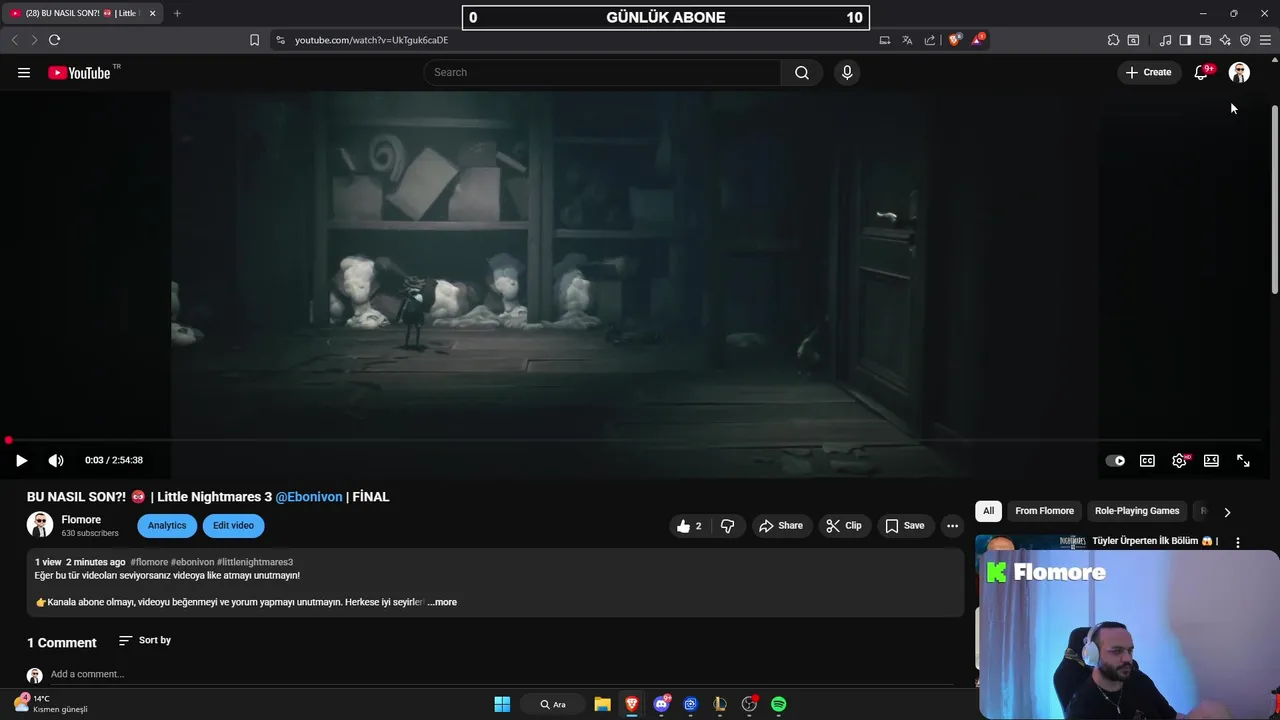
Task: Share the video
Action: (x=781, y=526)
